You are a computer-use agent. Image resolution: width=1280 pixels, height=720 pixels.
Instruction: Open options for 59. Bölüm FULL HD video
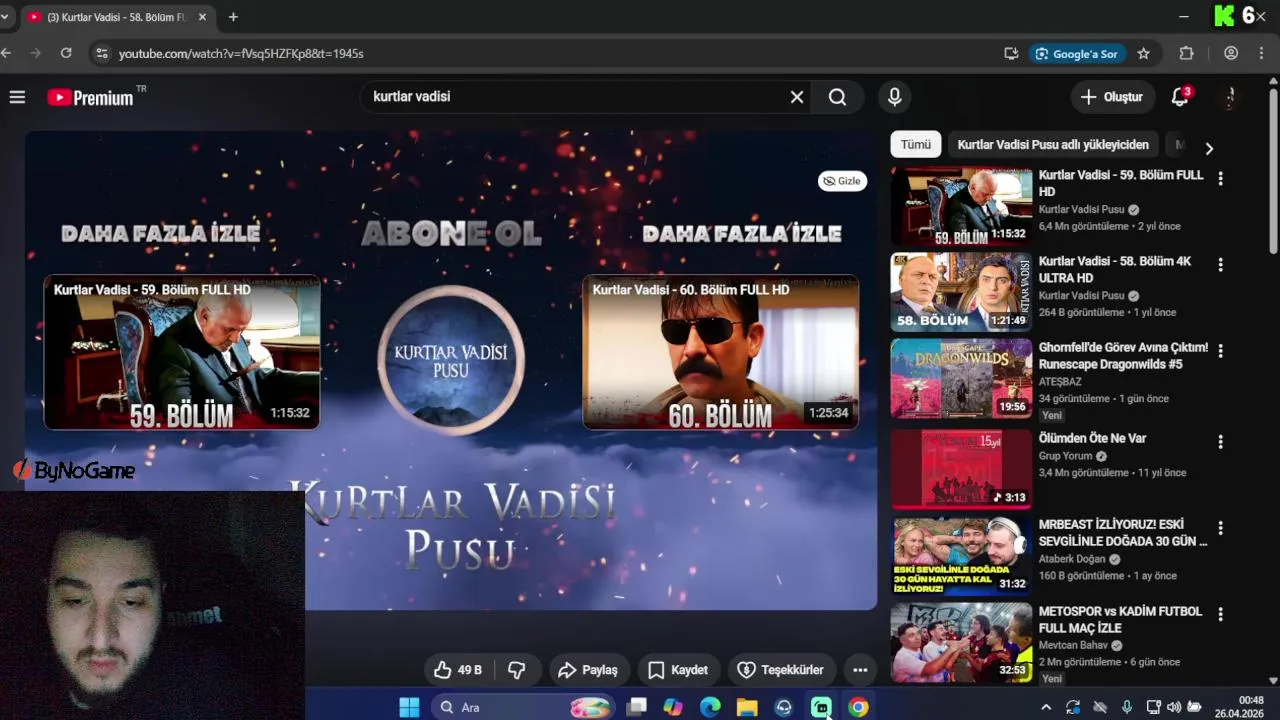click(x=1220, y=178)
